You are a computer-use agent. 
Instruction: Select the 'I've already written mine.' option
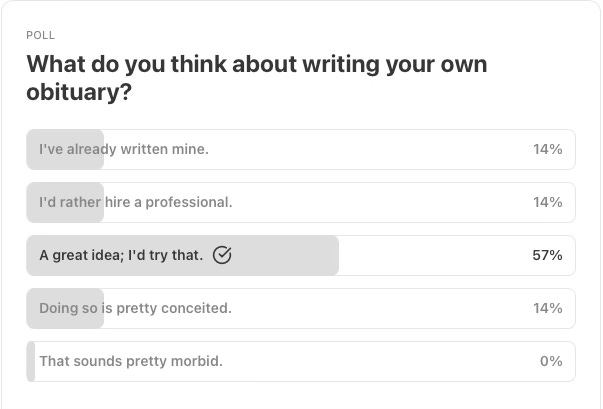click(x=301, y=150)
